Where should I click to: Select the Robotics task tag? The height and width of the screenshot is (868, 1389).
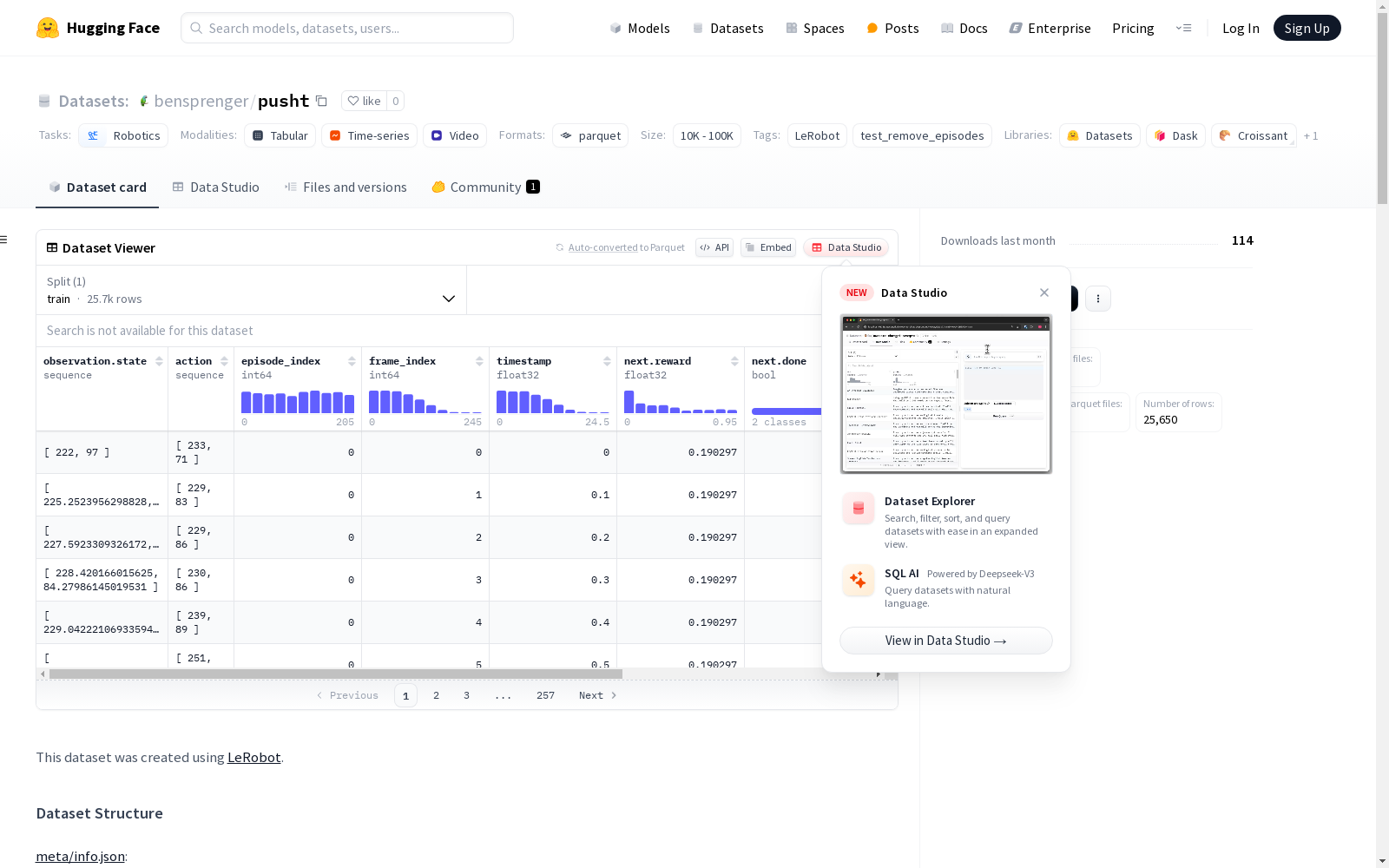[122, 135]
